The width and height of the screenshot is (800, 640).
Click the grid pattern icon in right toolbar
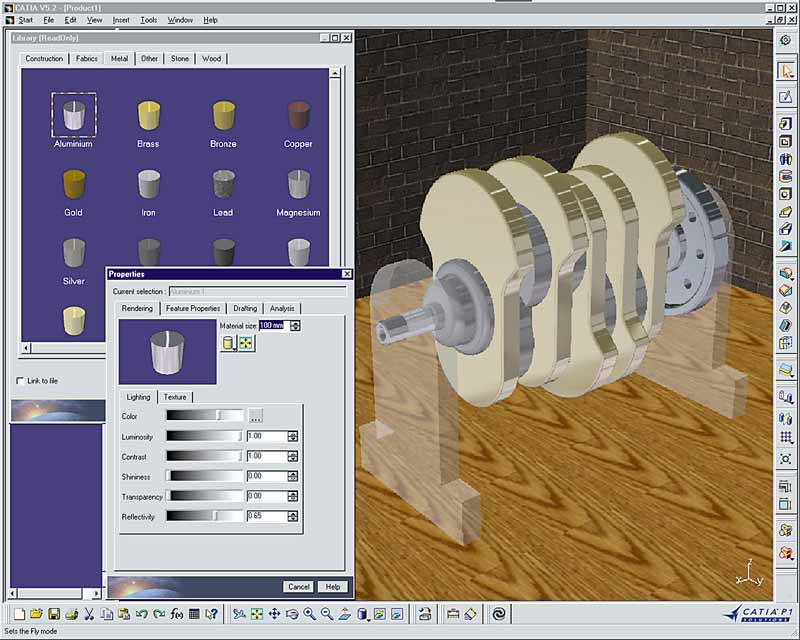(x=786, y=437)
